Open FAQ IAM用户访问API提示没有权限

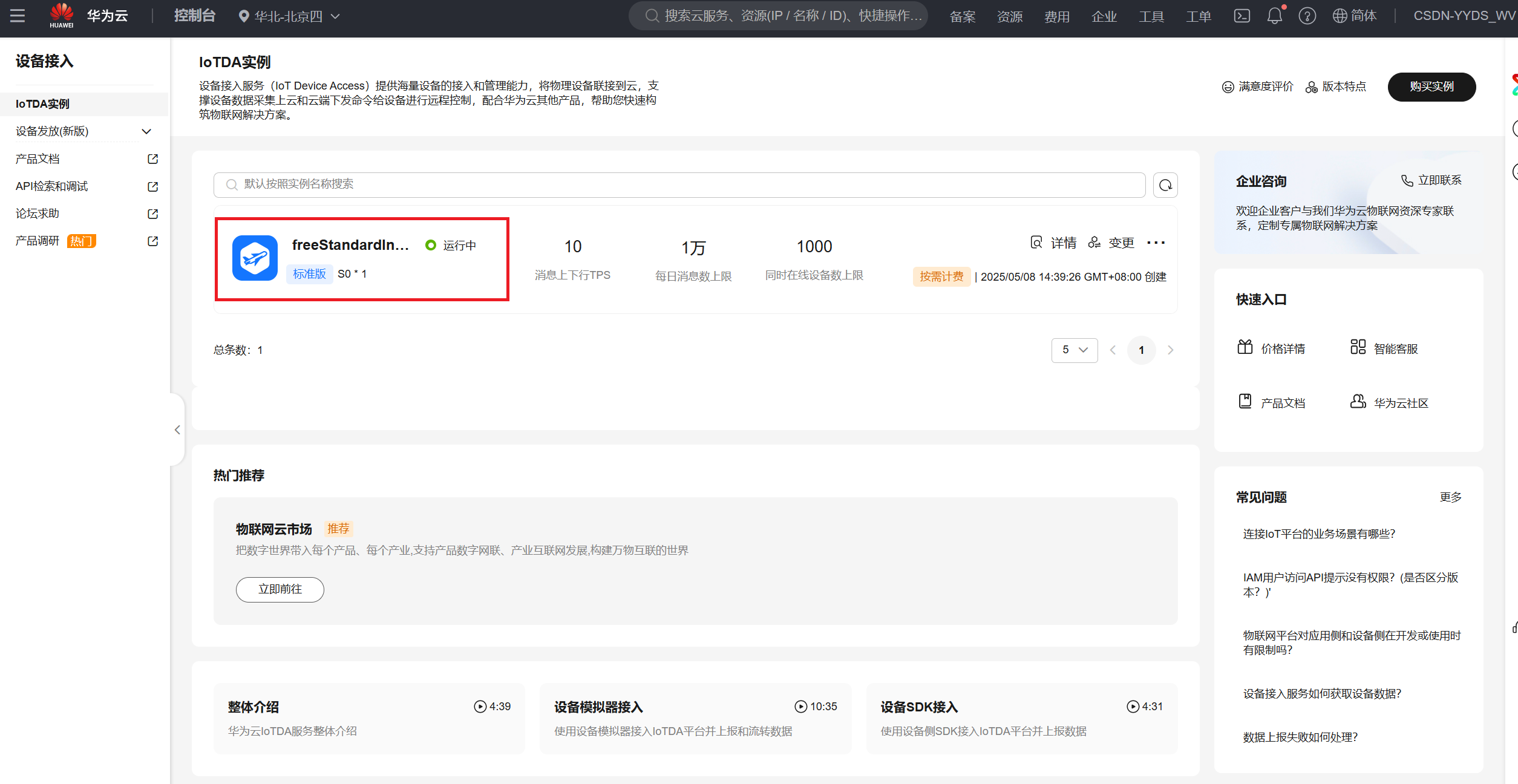(1350, 585)
